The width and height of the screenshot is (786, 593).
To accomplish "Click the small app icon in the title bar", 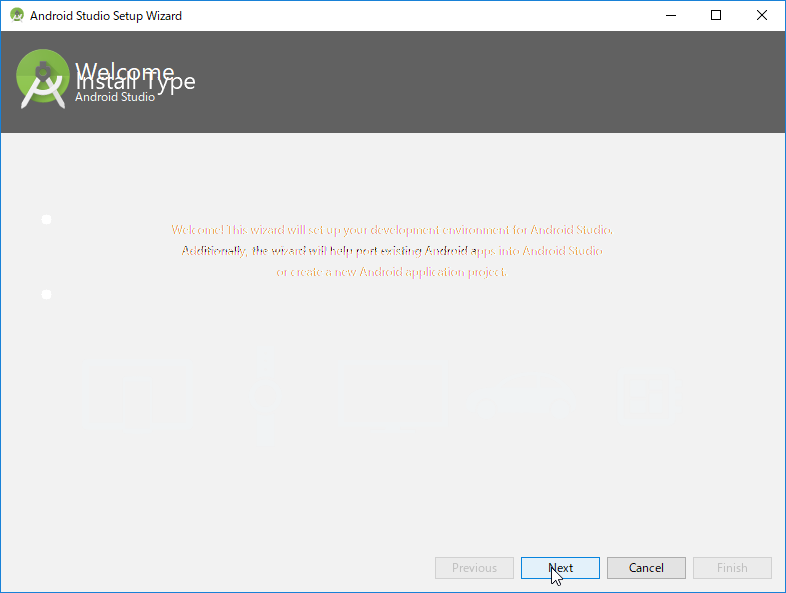I will [17, 15].
